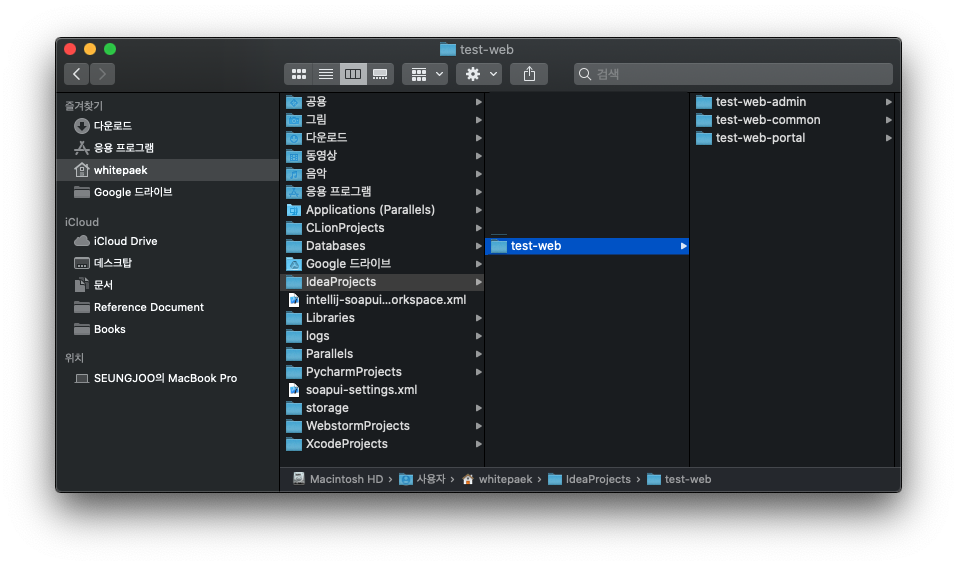The image size is (957, 566).
Task: Open the gear action menu
Action: click(x=479, y=74)
